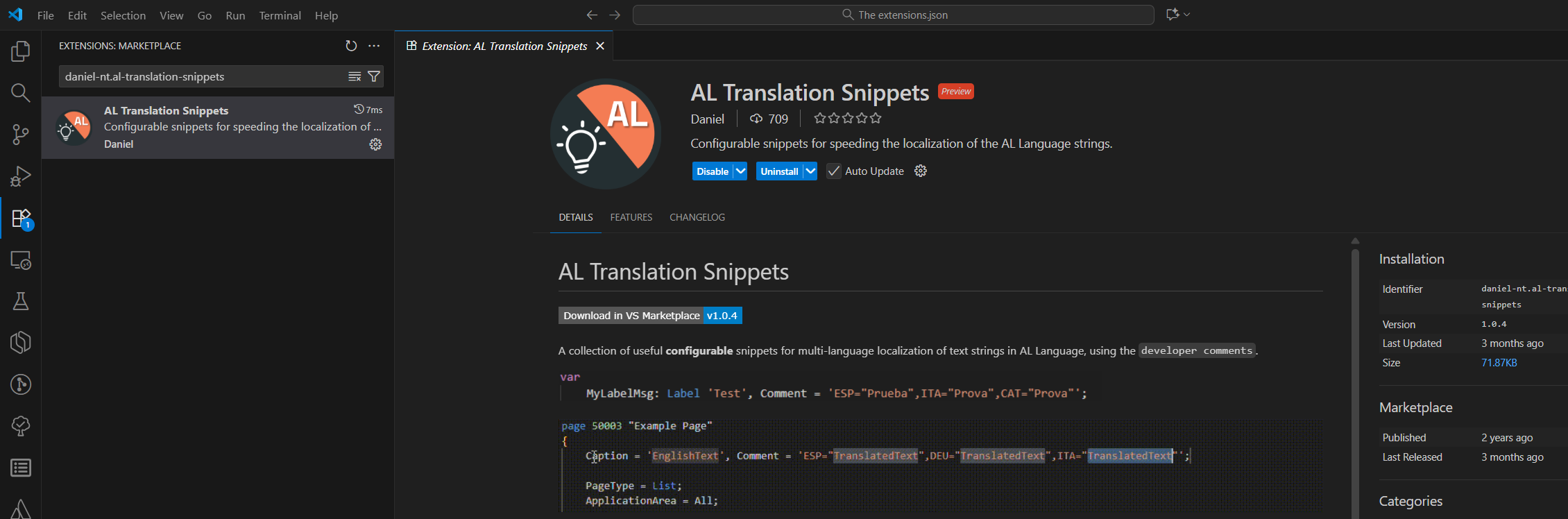Click the details page vertical scrollbar
Screen dimensions: 1568x519
(1355, 382)
